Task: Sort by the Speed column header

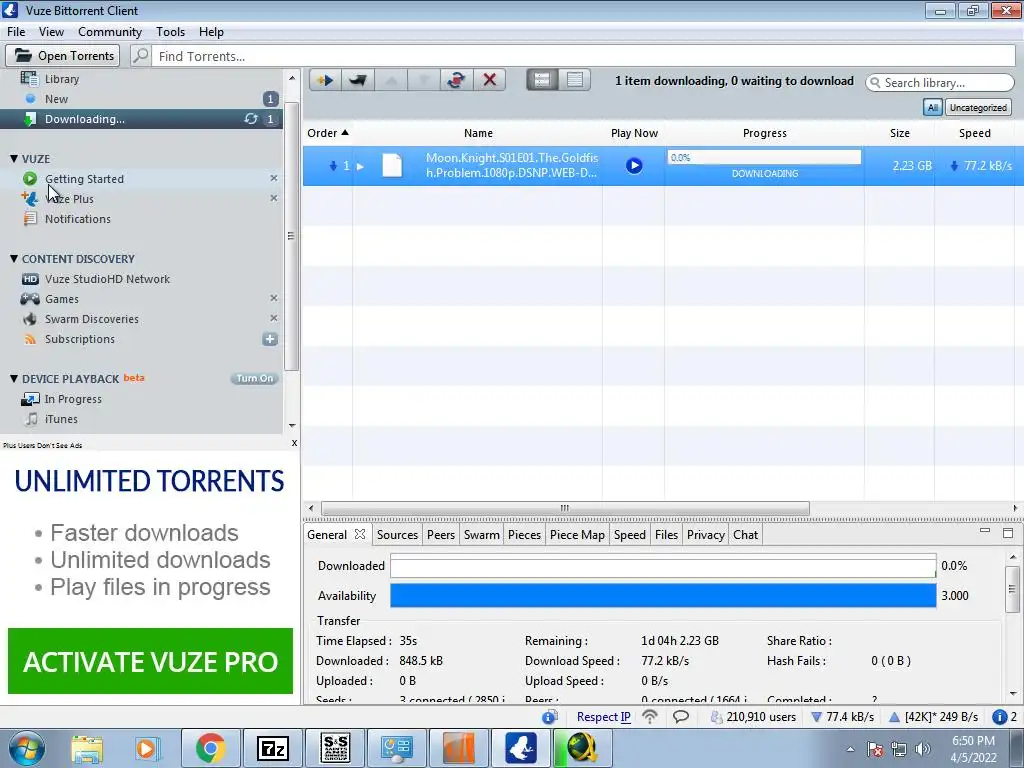Action: (974, 133)
